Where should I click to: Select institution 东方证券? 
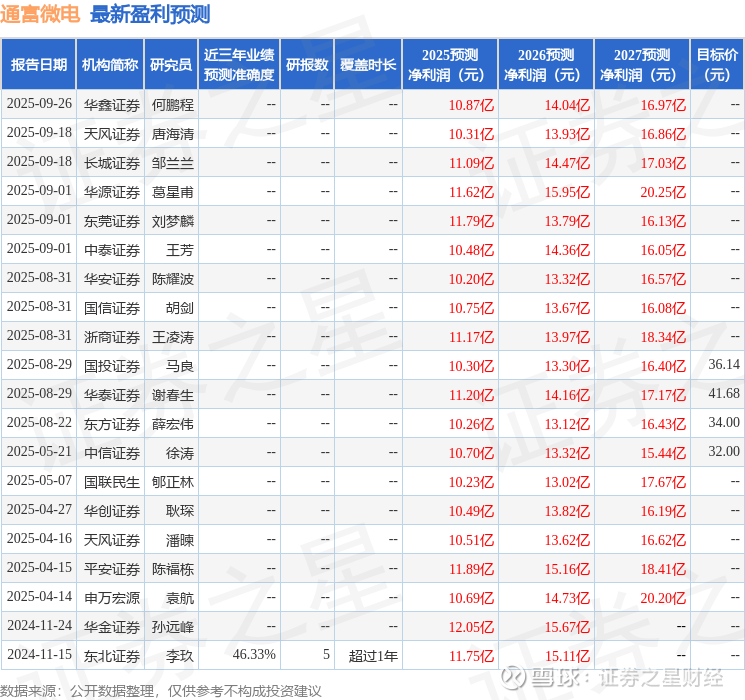click(112, 424)
